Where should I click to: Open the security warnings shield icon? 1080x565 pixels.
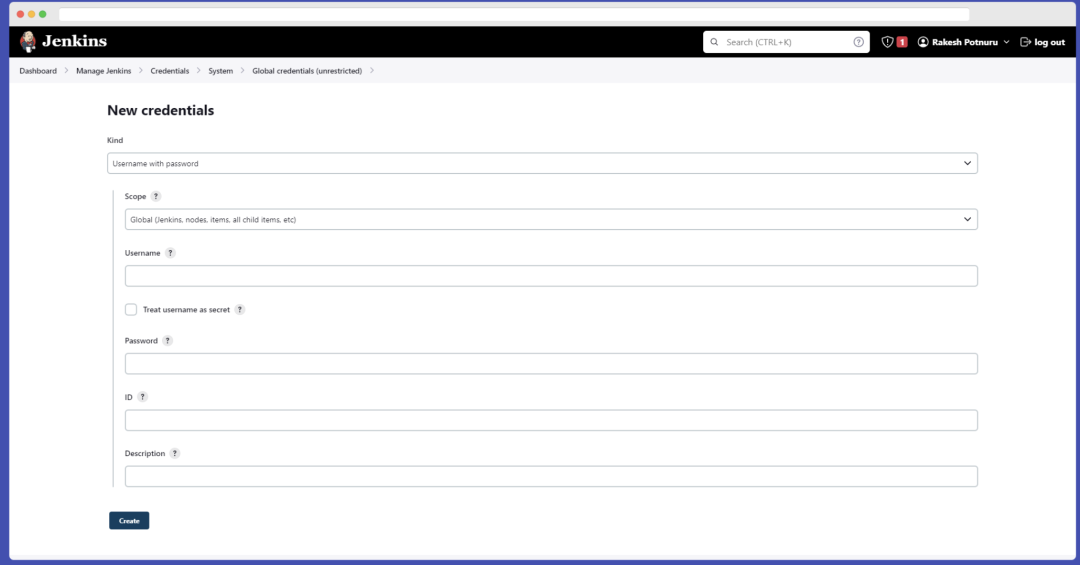[887, 42]
